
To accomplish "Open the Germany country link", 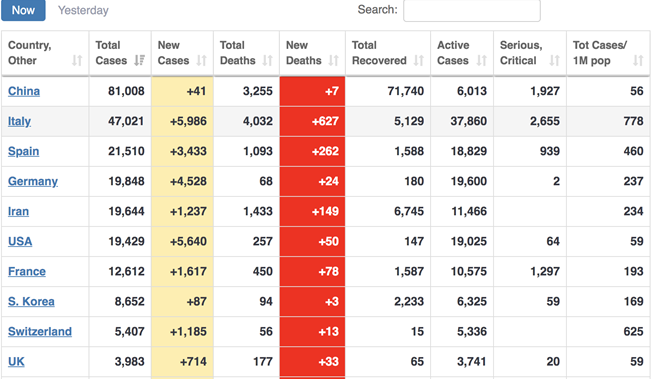I will 33,181.
